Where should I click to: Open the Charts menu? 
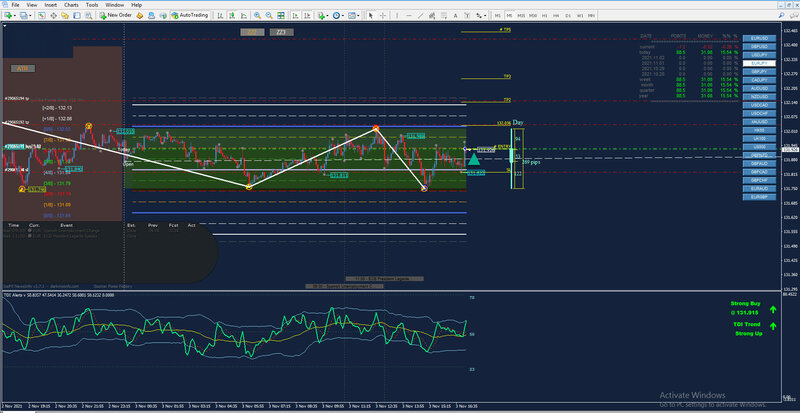pos(70,5)
